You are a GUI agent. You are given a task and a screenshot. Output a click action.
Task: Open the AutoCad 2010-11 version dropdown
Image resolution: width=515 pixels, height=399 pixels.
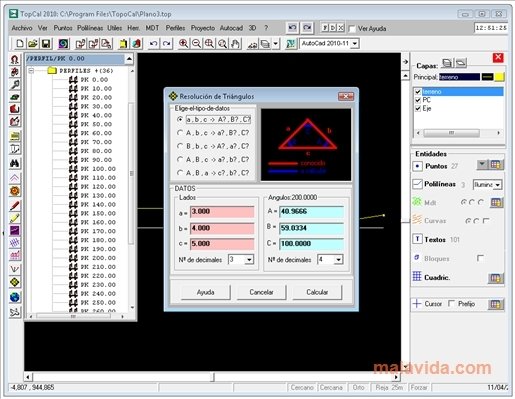click(355, 44)
